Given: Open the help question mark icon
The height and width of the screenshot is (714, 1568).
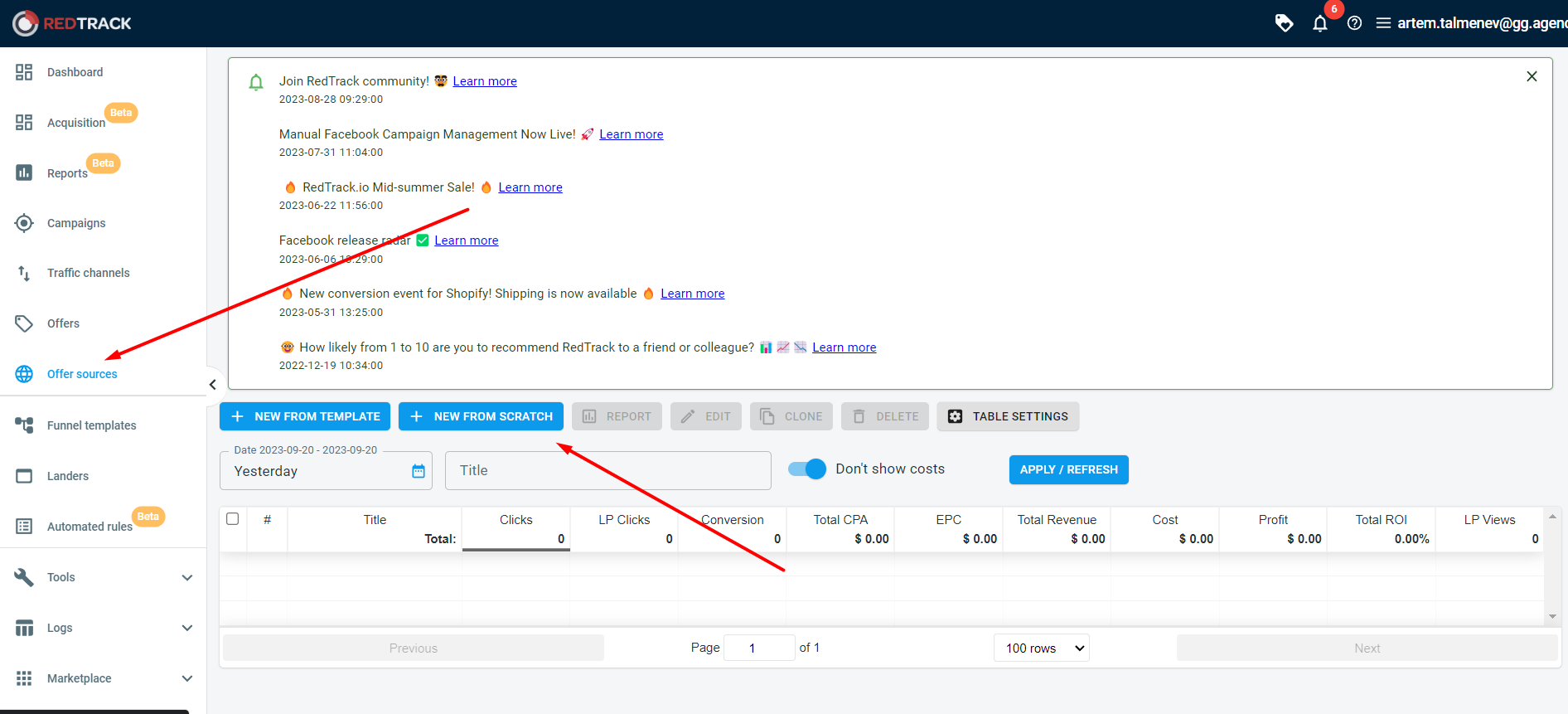Looking at the screenshot, I should coord(1354,23).
